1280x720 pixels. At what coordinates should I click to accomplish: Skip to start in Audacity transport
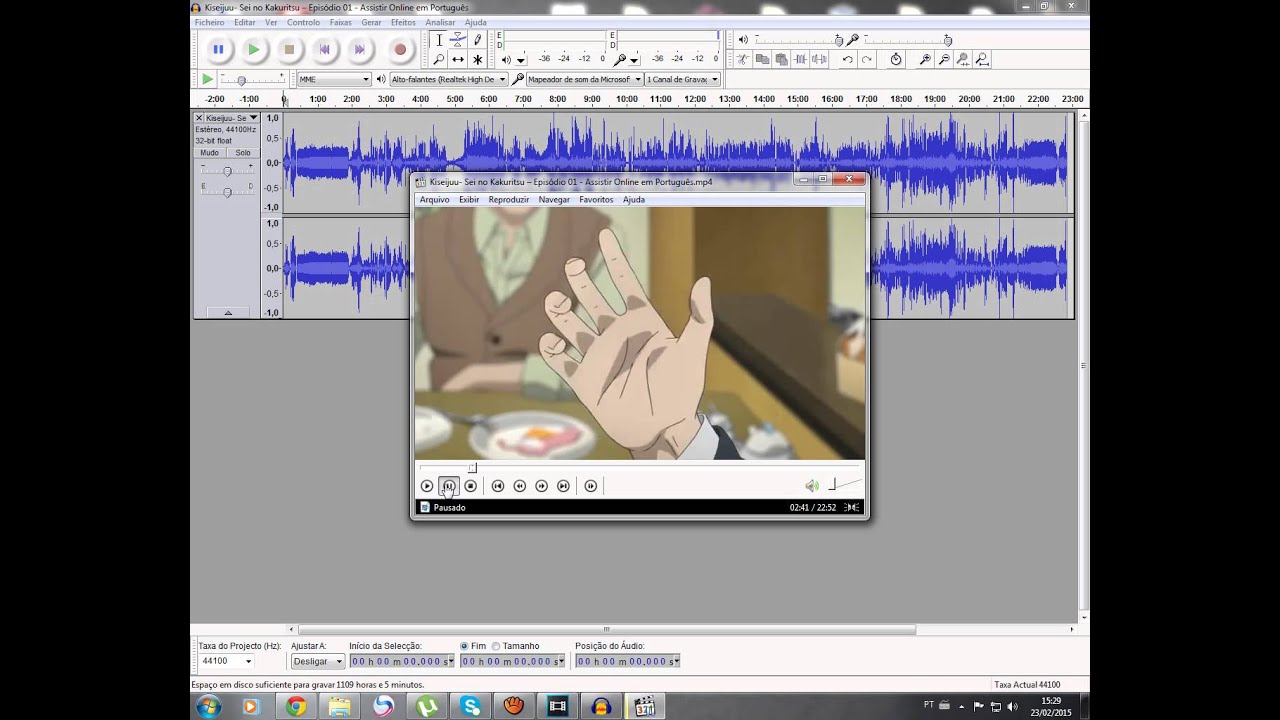[324, 49]
